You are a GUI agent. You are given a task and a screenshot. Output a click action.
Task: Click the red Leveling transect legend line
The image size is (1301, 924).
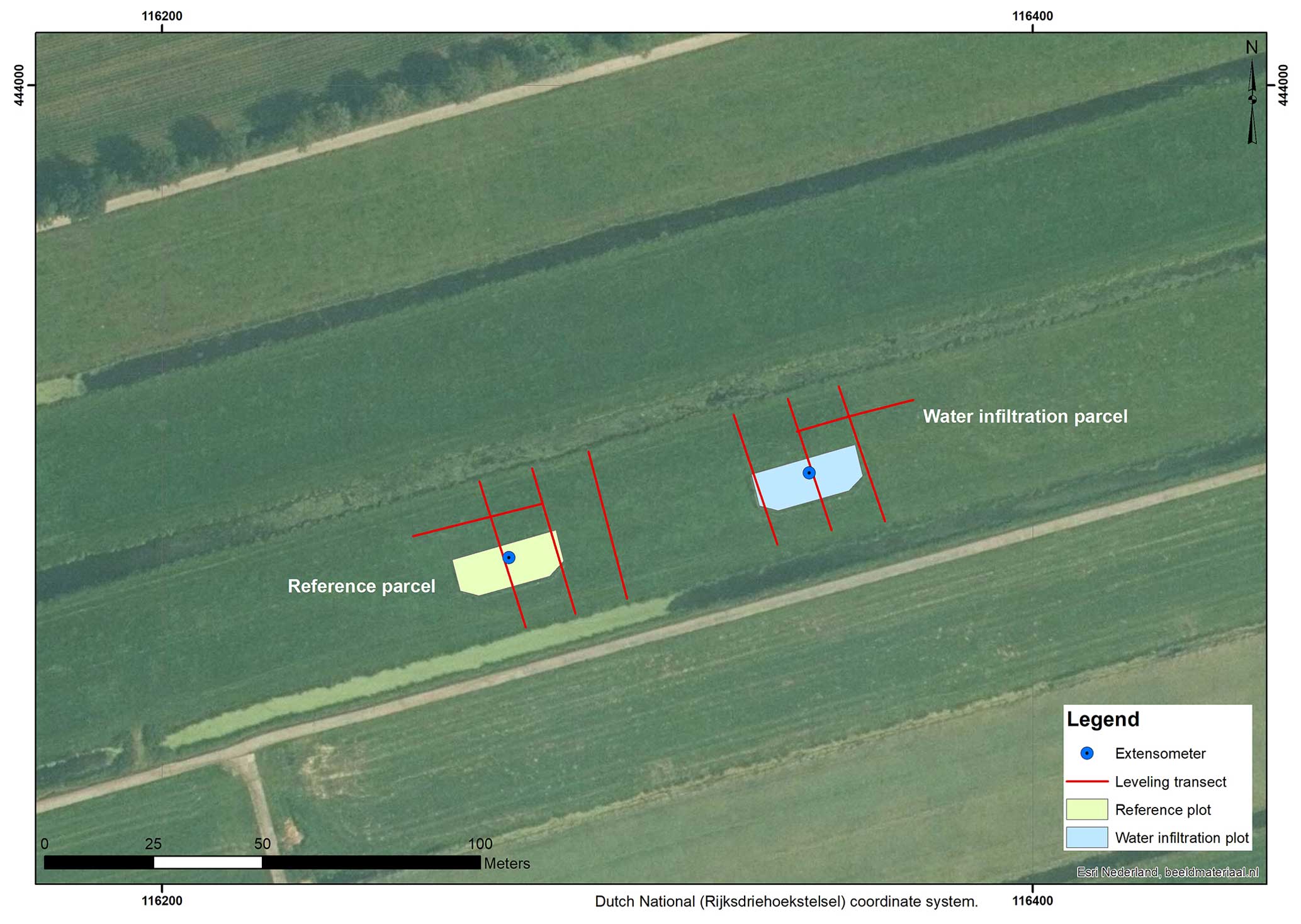coord(1086,782)
